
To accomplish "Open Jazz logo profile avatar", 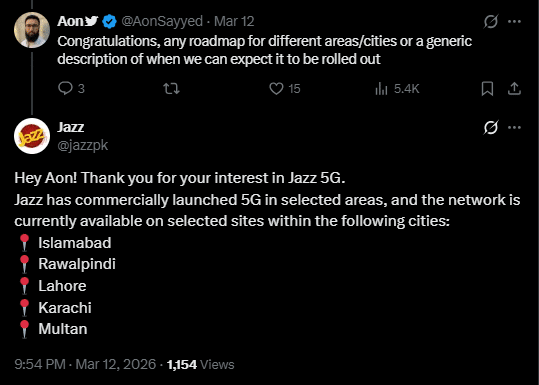I will coord(32,136).
